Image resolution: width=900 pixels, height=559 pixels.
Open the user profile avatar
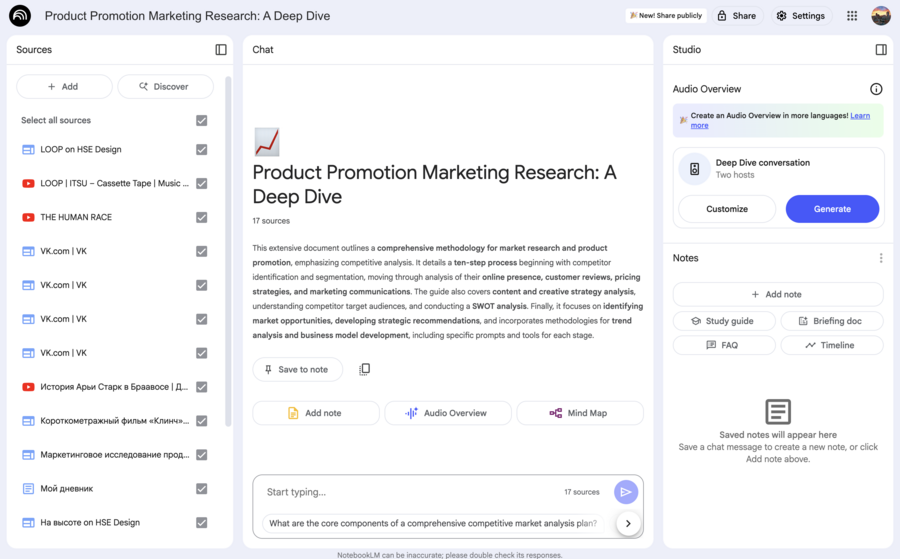(x=880, y=16)
